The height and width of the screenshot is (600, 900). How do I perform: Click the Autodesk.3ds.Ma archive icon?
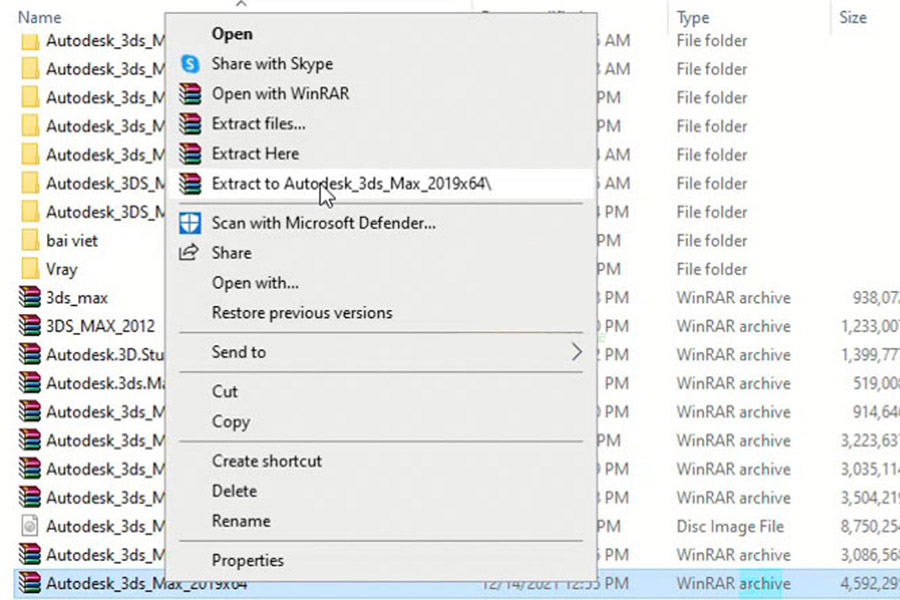(29, 383)
